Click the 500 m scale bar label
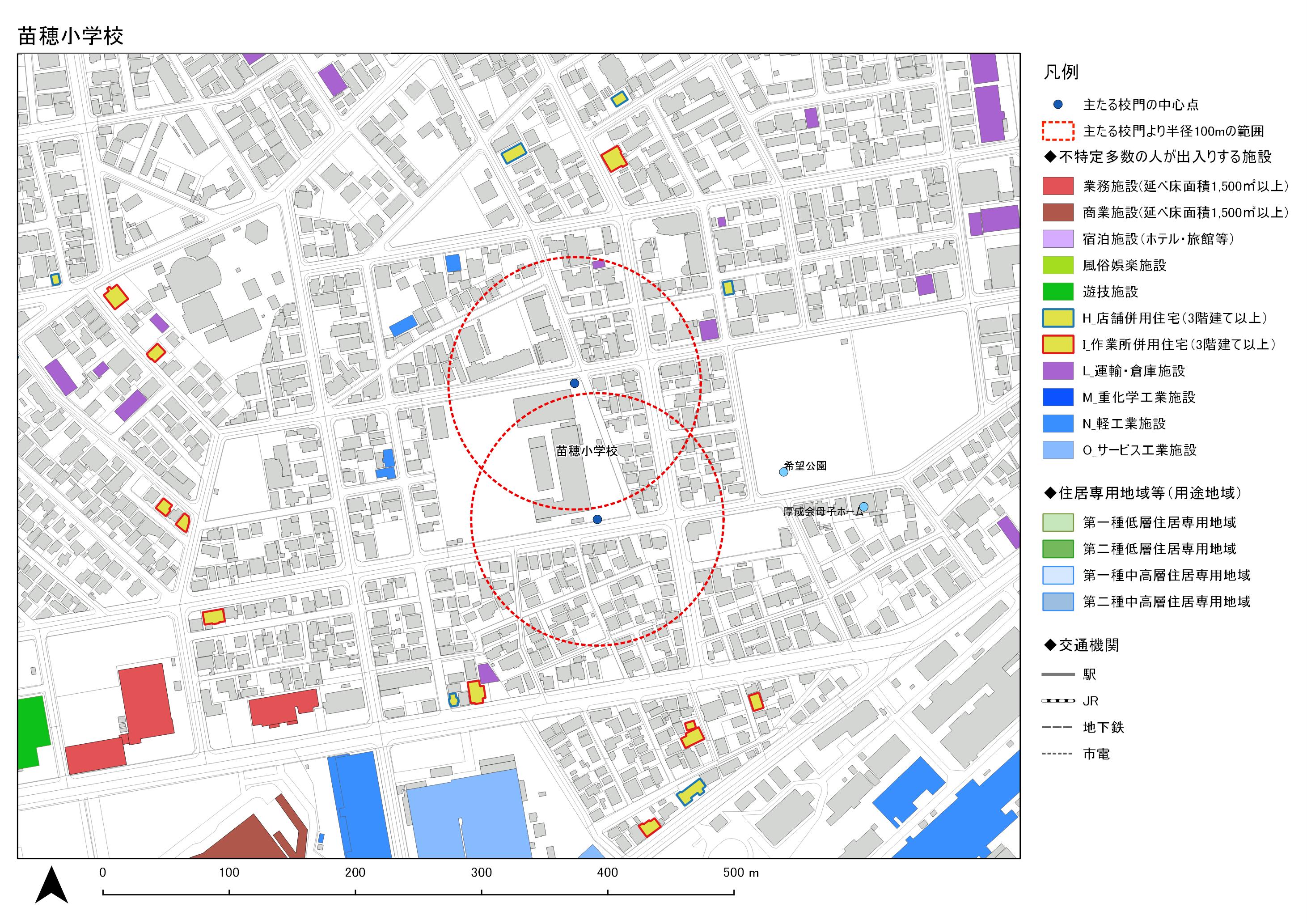 pos(741,873)
